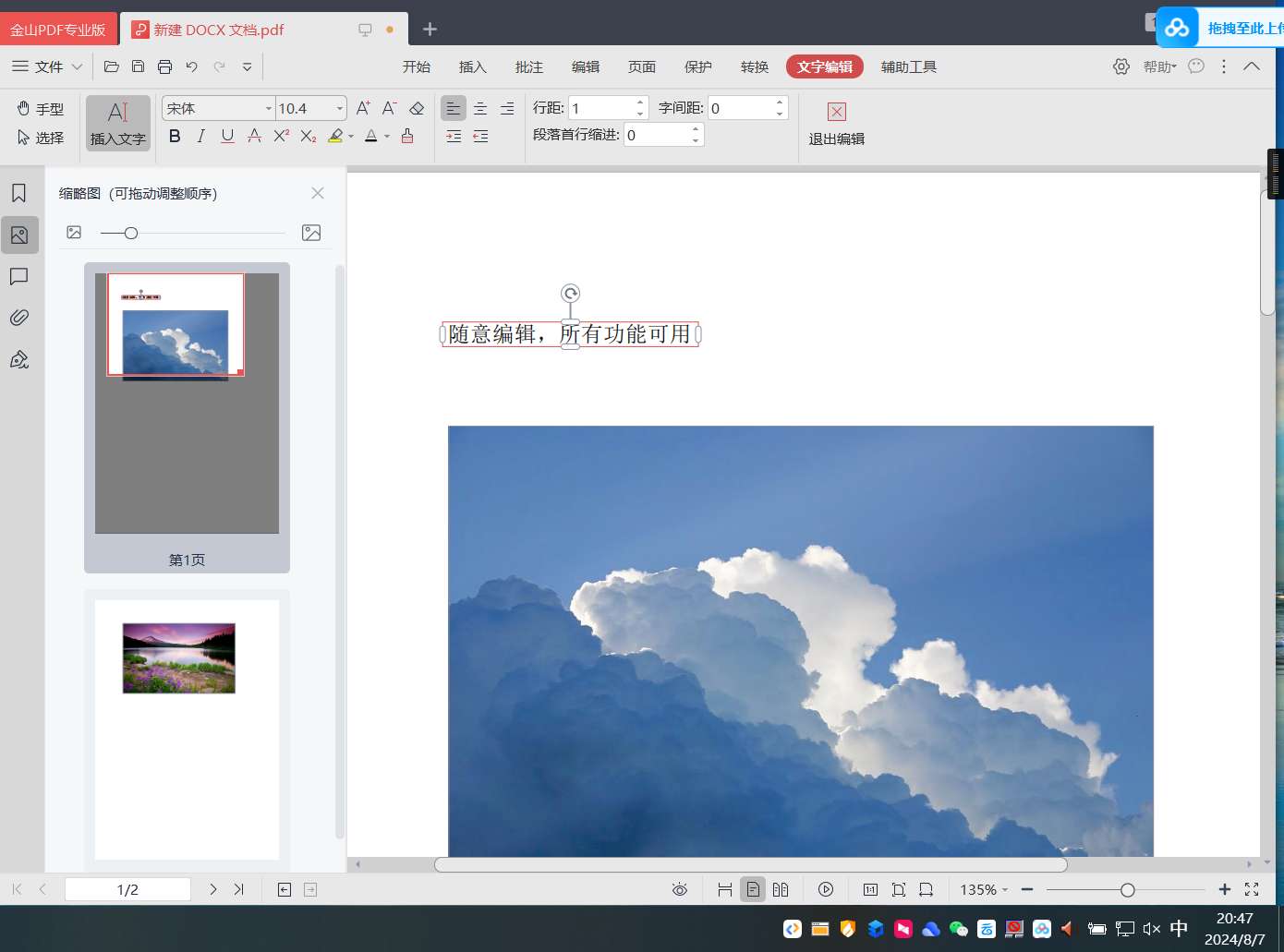Open the comments sidebar panel
This screenshot has height=952, width=1284.
18,276
